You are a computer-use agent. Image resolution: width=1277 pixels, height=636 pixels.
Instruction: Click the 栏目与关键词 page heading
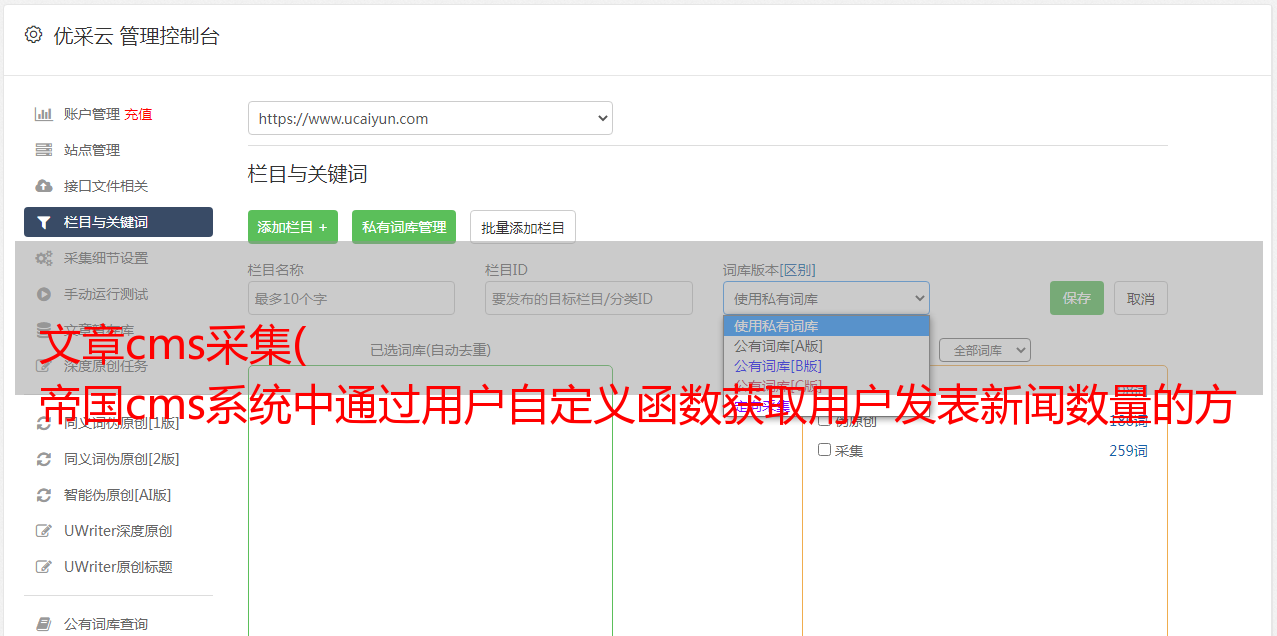pos(308,174)
